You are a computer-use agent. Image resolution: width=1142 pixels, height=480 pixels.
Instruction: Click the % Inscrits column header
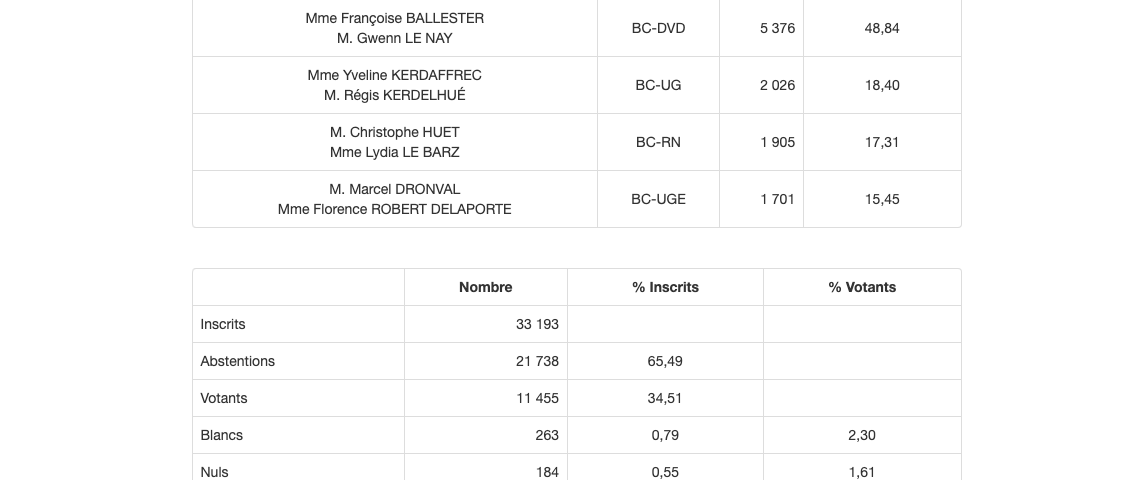[665, 287]
